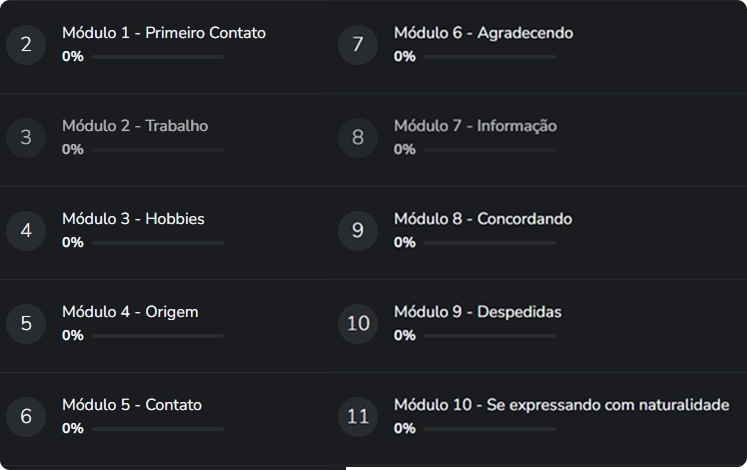747x470 pixels.
Task: Click the number 8 circle badge
Action: point(358,137)
